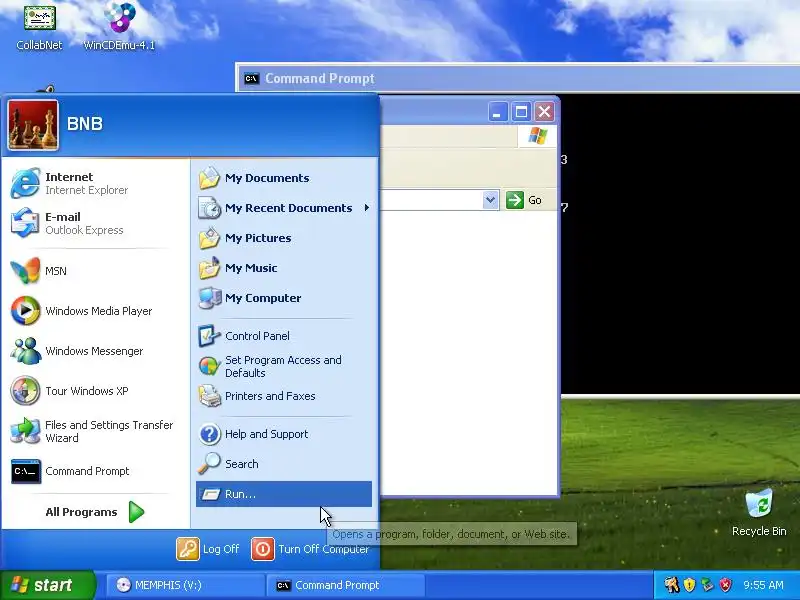Click the Log Off button
Screen dimensions: 800x600
pos(208,549)
